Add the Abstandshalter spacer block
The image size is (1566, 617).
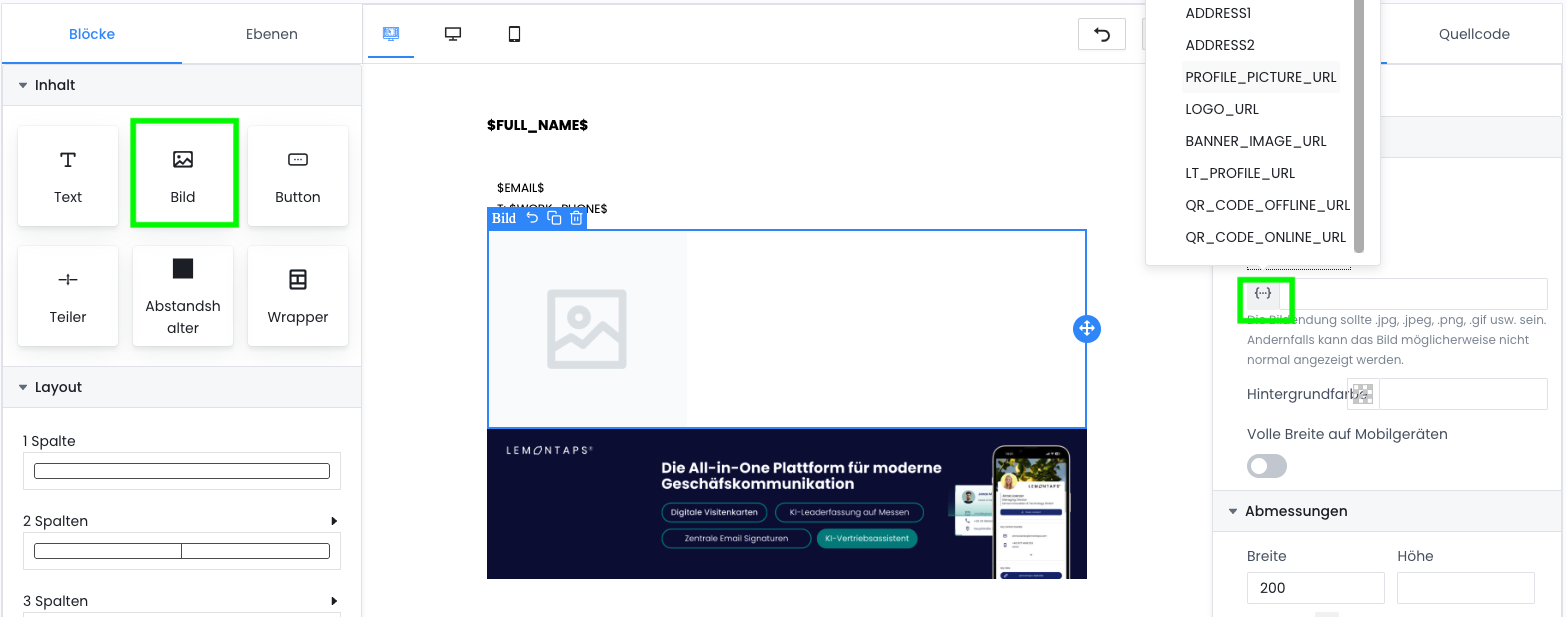183,296
